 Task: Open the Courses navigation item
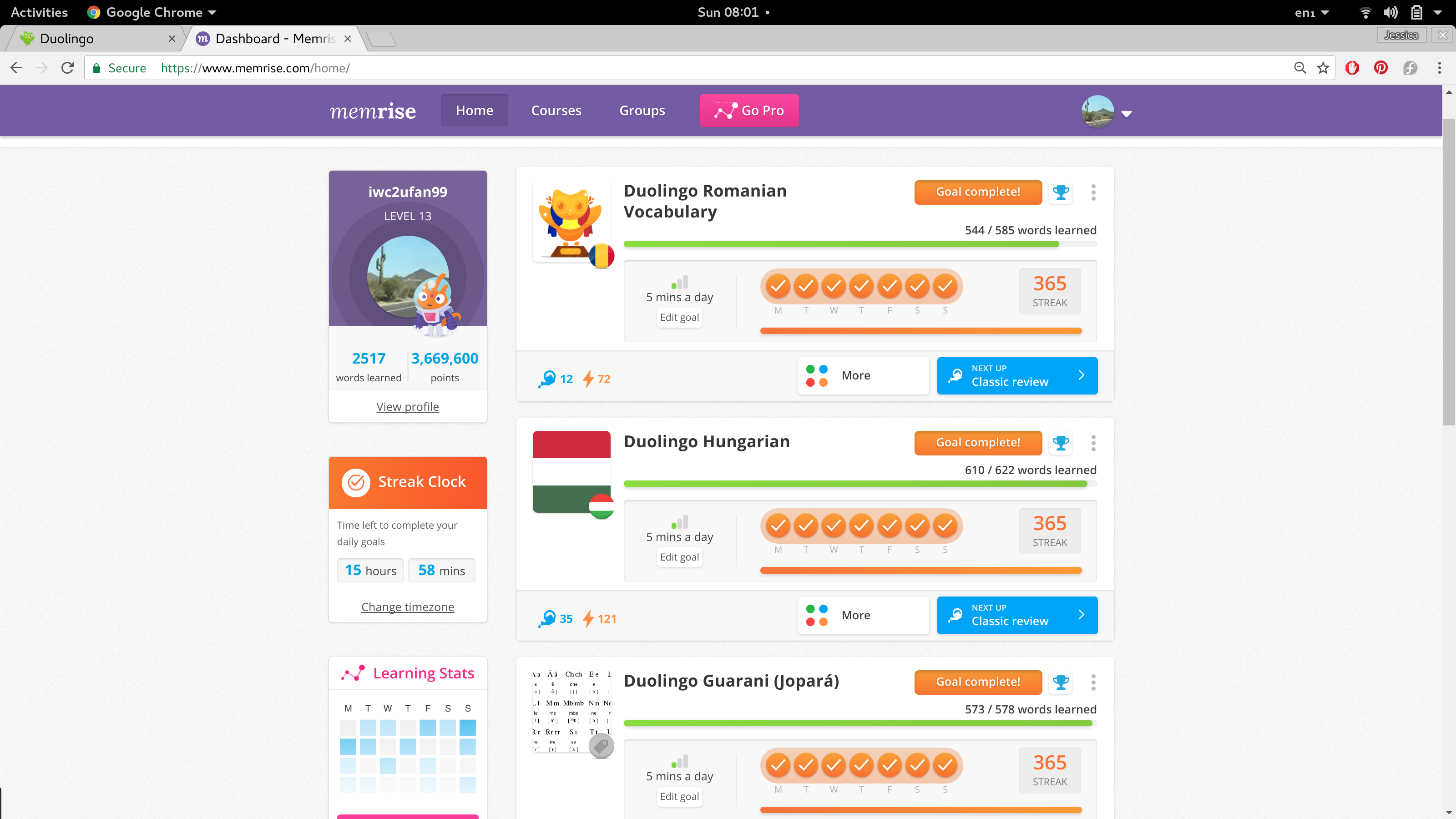[x=556, y=111]
